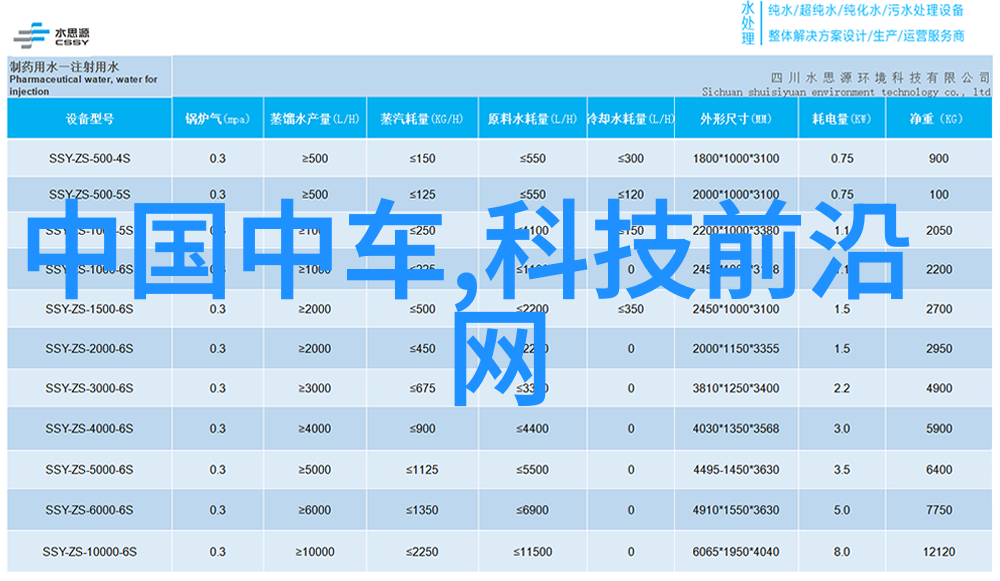This screenshot has height=581, width=1000.
Task: Select the SSY-ZS-4000-6S model cell
Action: tap(89, 429)
